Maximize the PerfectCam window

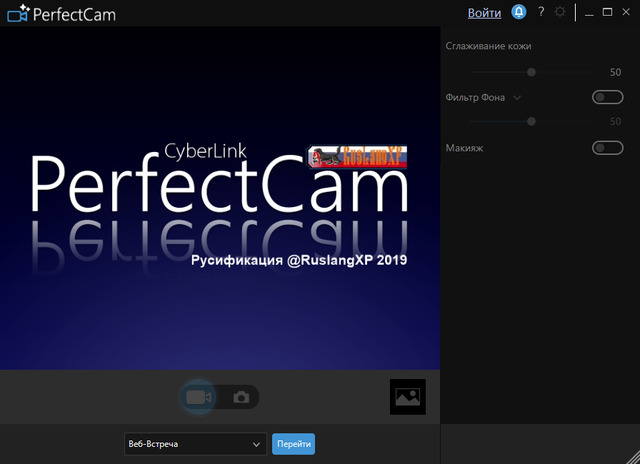pyautogui.click(x=607, y=12)
